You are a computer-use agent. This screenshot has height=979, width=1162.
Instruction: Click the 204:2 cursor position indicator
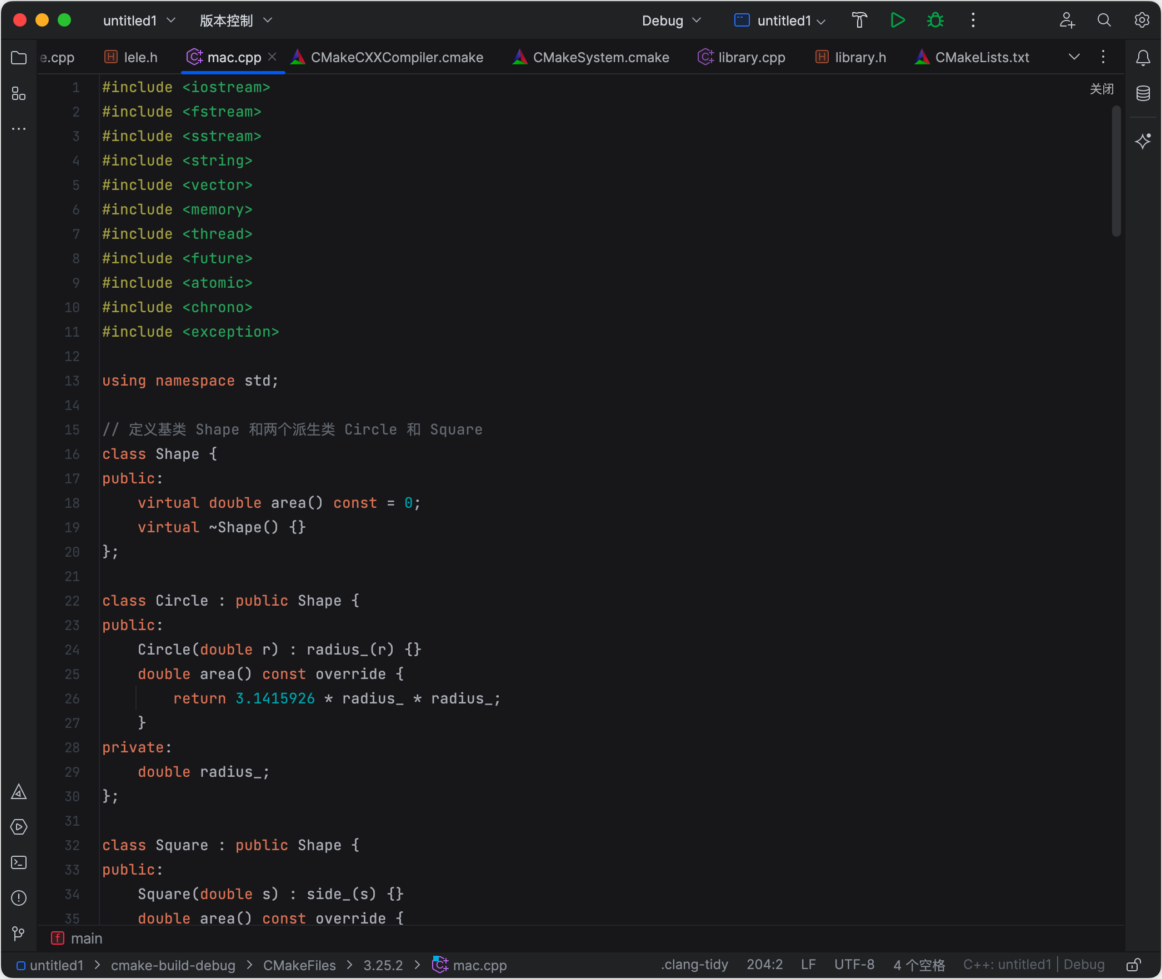tap(765, 964)
